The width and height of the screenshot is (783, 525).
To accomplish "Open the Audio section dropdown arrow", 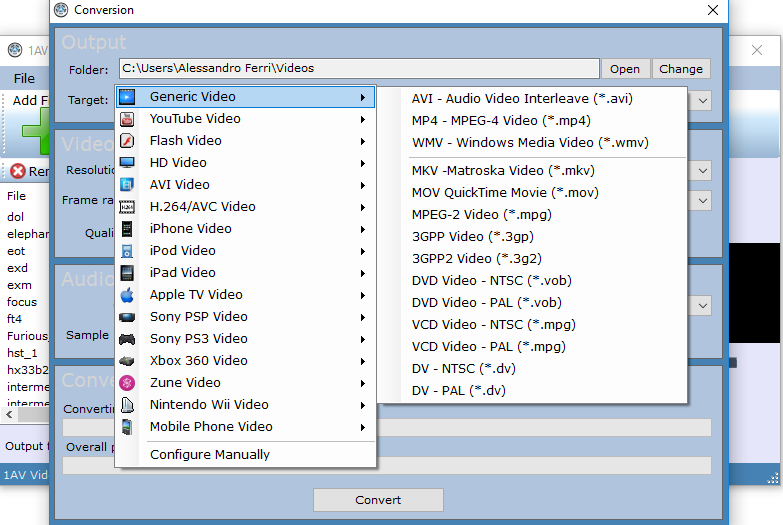I will point(703,306).
